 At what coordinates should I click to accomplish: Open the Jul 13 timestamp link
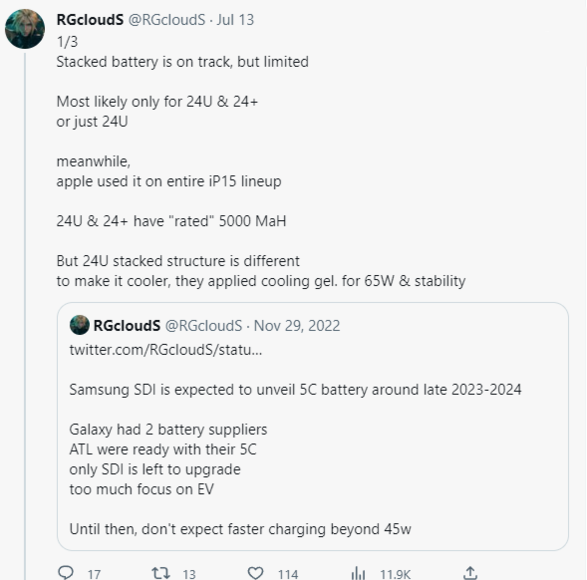click(235, 20)
